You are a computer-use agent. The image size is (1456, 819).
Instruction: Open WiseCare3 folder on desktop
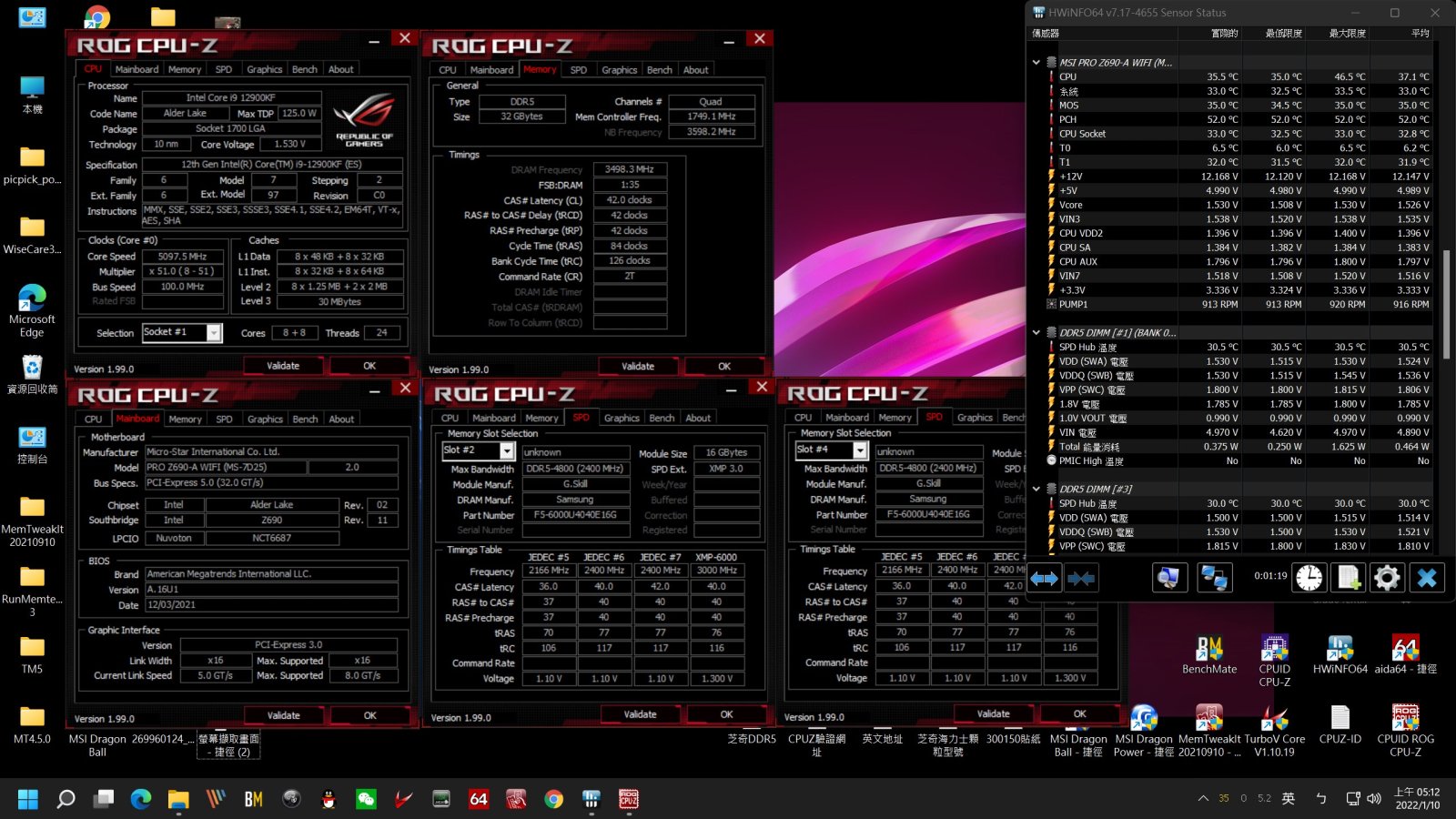point(32,235)
